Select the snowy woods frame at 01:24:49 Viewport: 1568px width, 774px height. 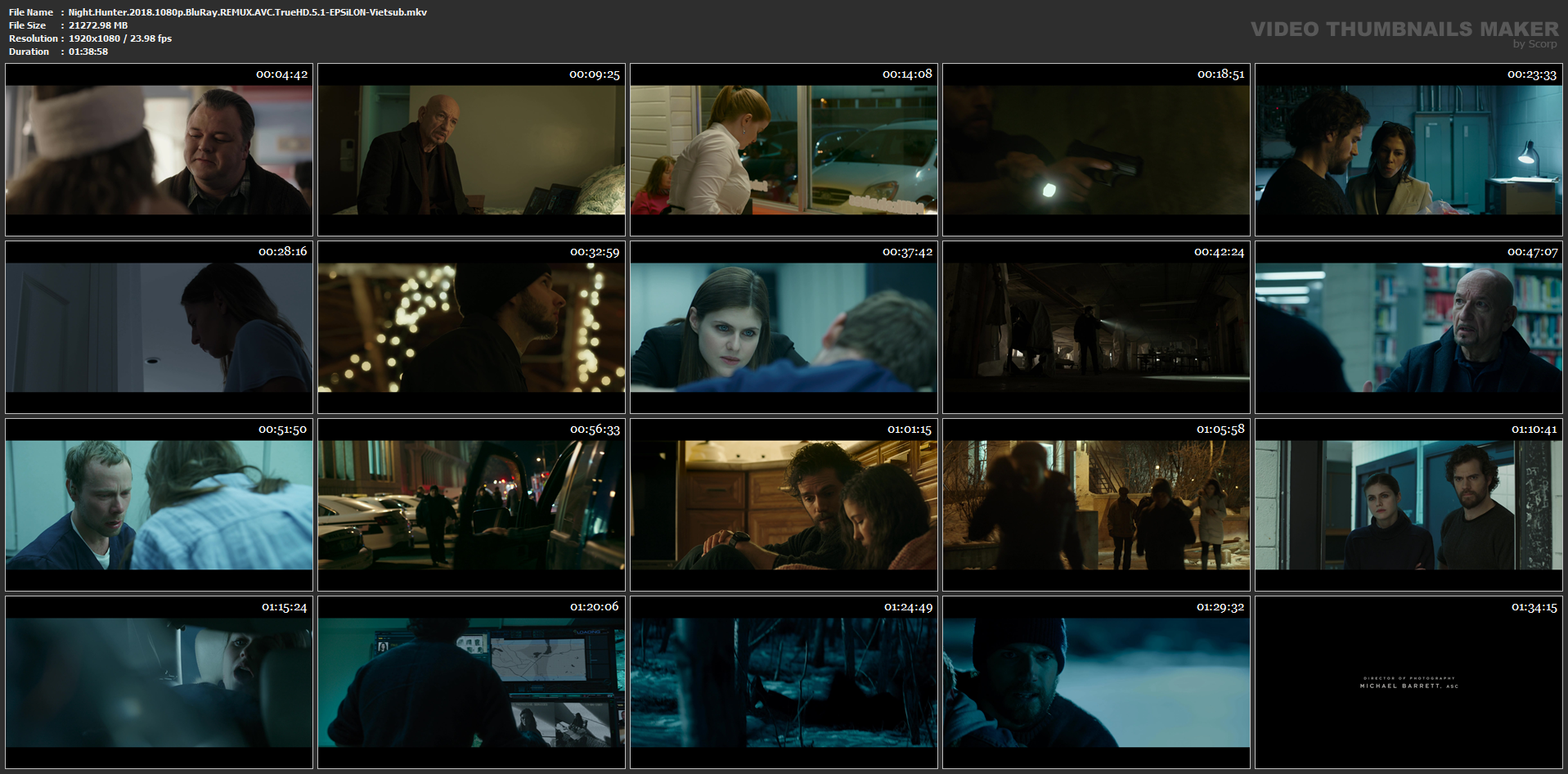coord(784,682)
